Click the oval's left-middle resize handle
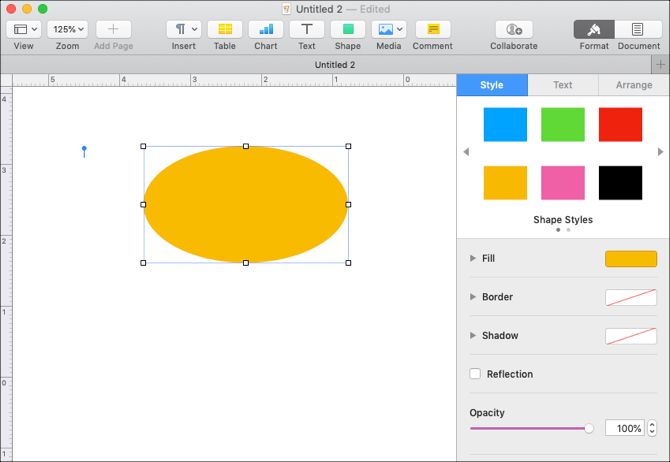Screen dimensions: 670x462 click(143, 205)
